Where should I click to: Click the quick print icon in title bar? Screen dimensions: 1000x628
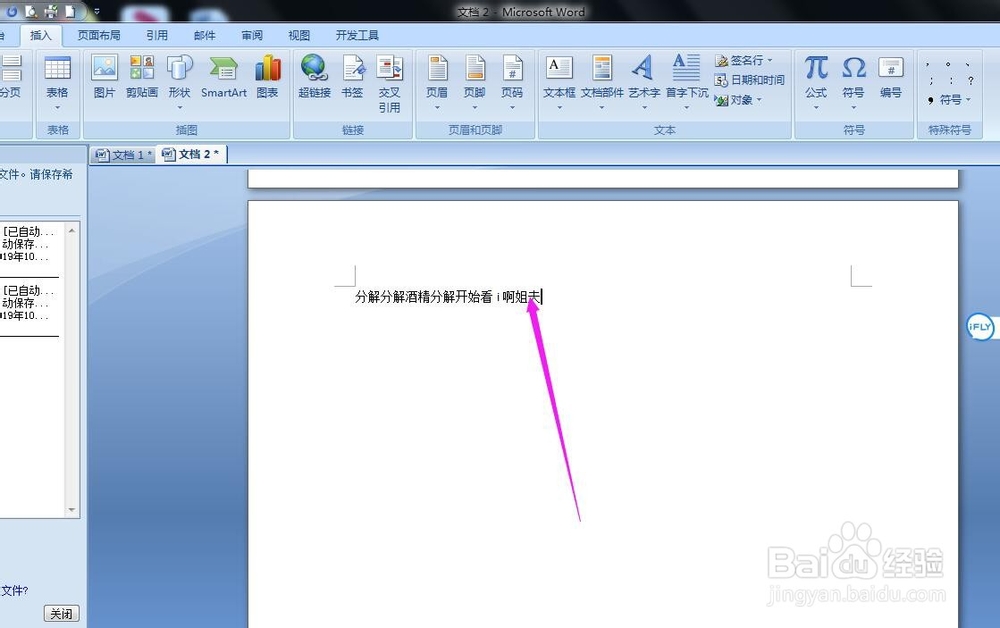point(51,11)
